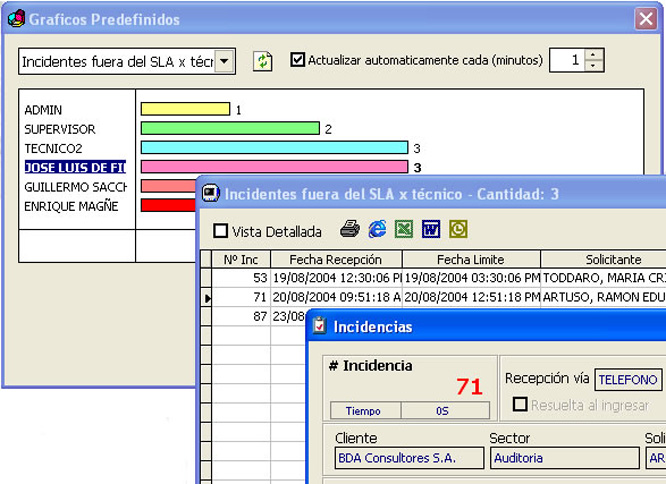Enable the Vista Detallada checkbox
Viewport: 666px width, 484px height.
220,231
